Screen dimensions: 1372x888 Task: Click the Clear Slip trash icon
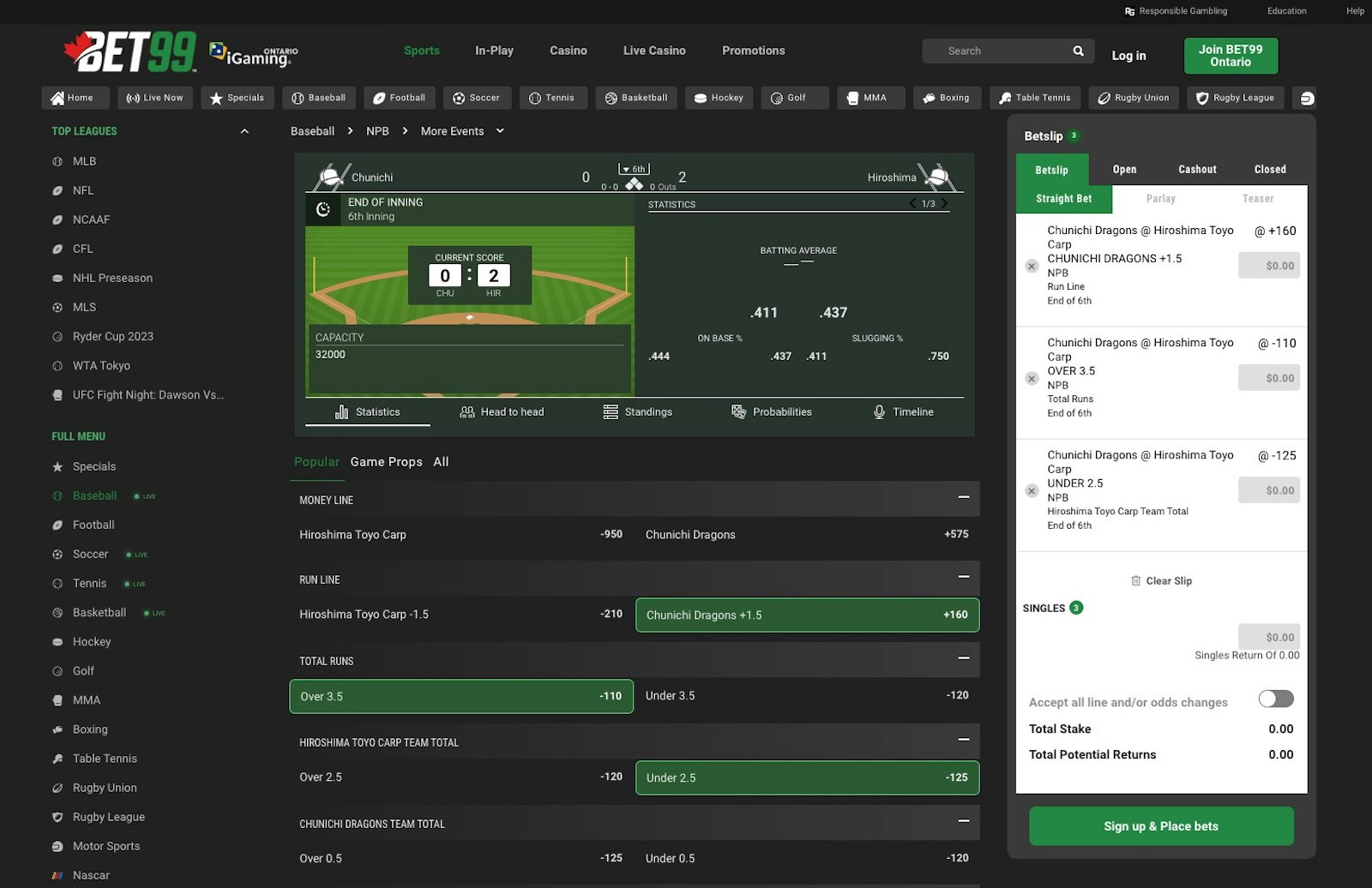tap(1135, 580)
